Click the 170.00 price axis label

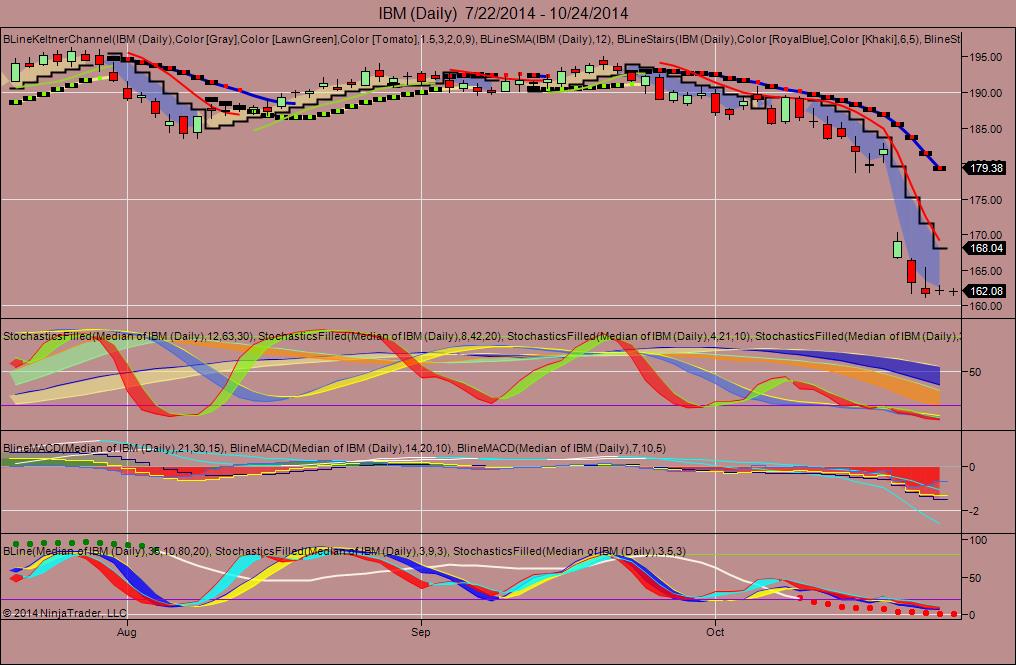tap(986, 235)
